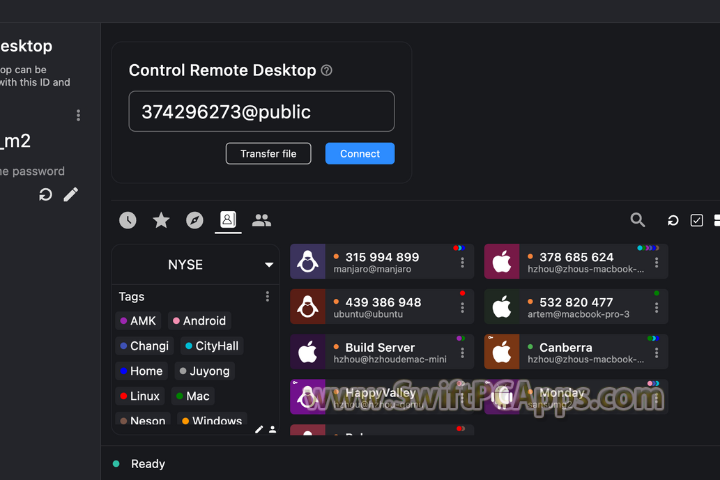Expand the NYSE address book dropdown
The image size is (720, 480).
tap(269, 265)
